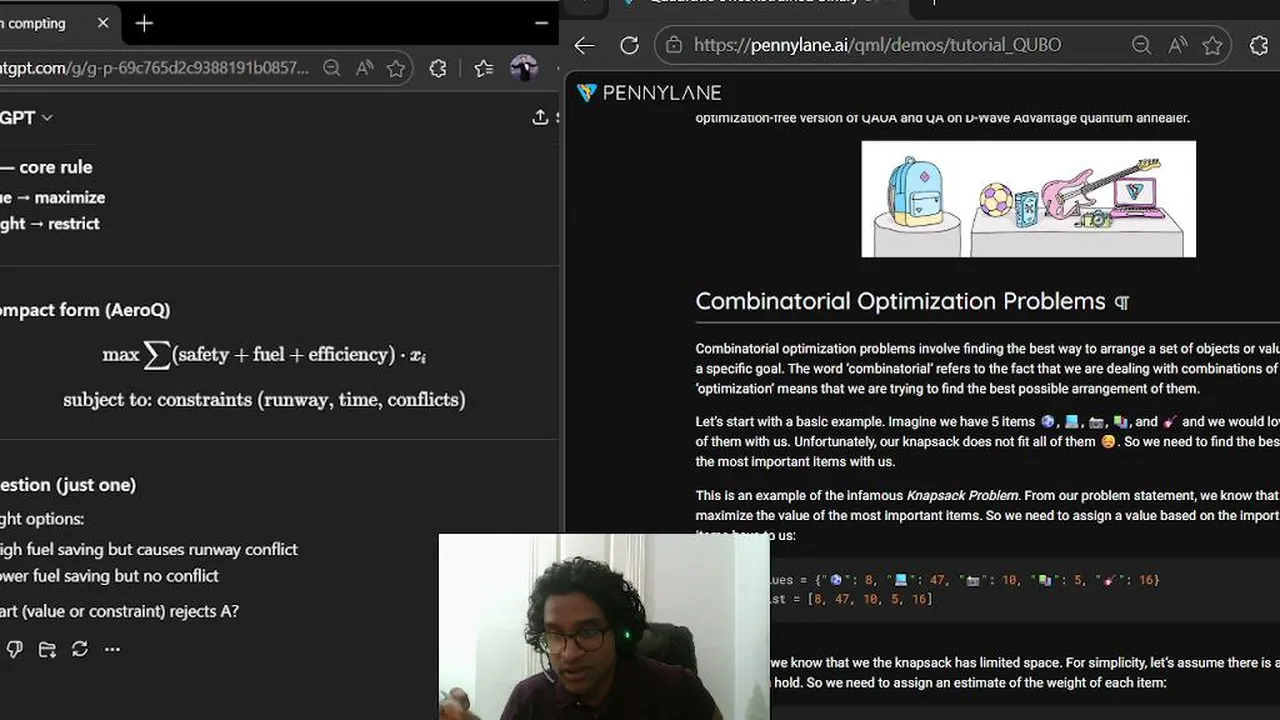This screenshot has height=720, width=1280.
Task: Regenerate the ChatGPT response
Action: click(x=80, y=649)
